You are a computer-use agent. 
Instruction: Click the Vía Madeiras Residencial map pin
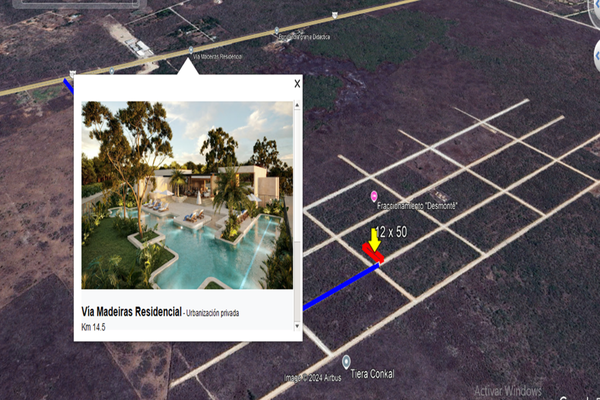point(191,50)
